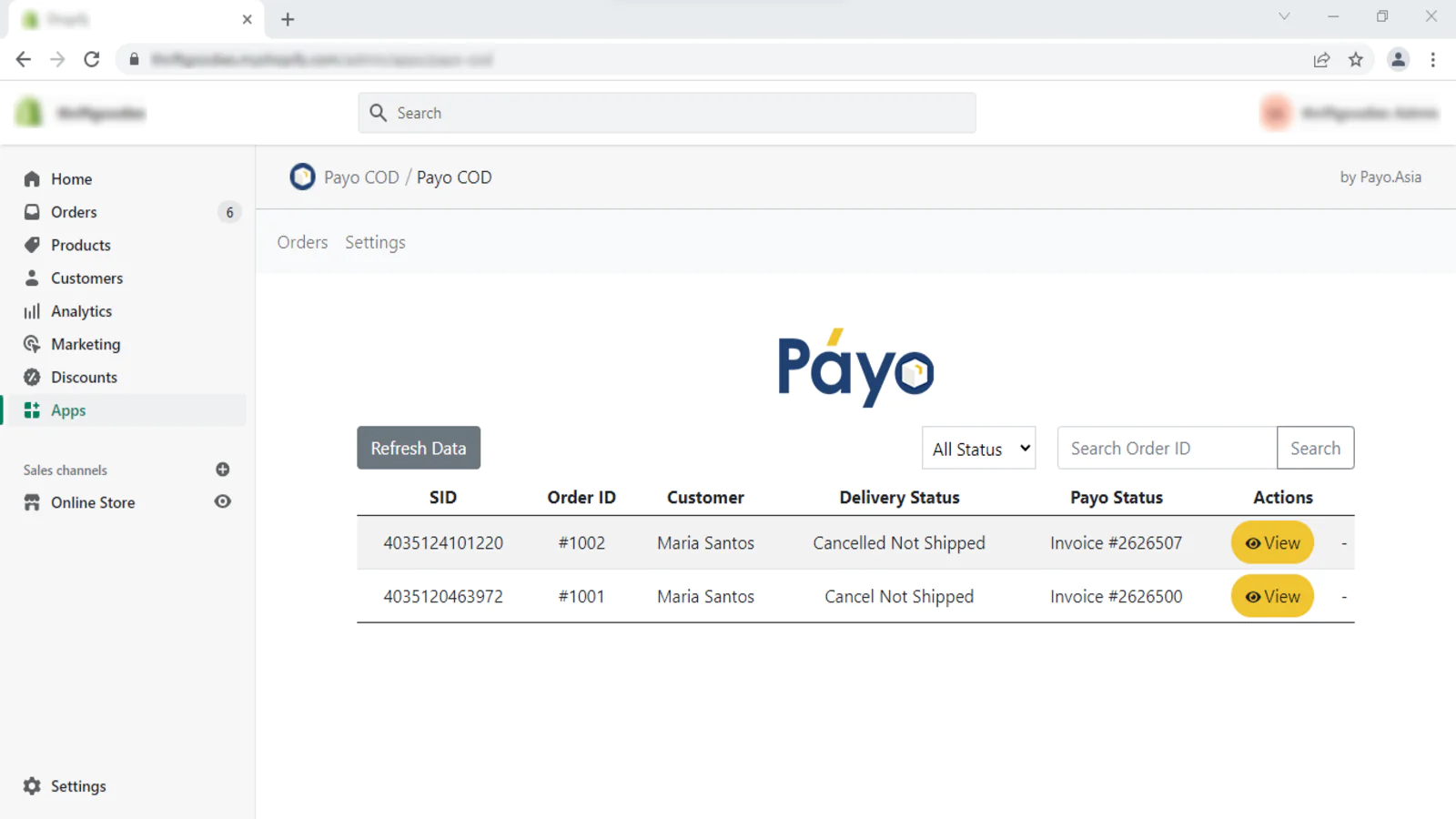Open the browser profile icon
1456x819 pixels.
(1398, 59)
